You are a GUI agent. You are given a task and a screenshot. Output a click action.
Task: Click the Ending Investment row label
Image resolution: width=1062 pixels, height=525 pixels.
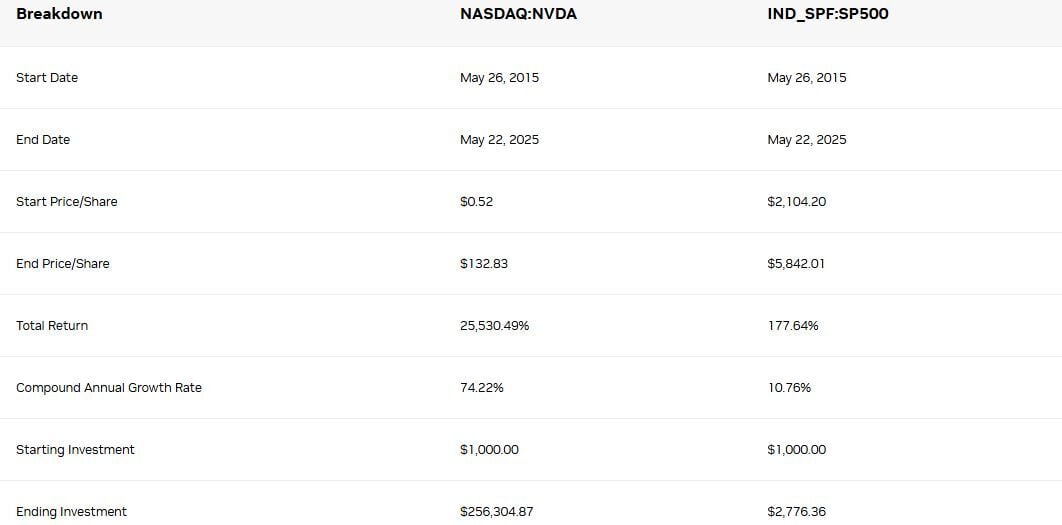[x=71, y=512]
